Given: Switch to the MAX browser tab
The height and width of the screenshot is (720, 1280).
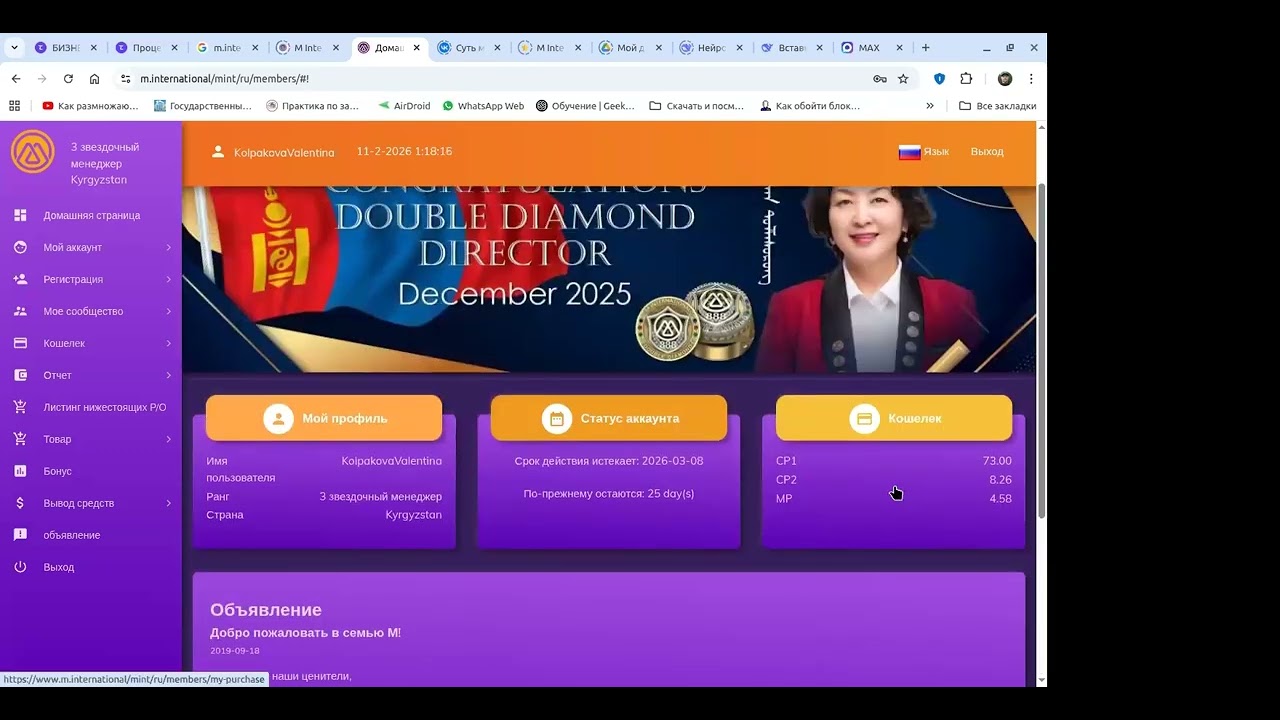Looking at the screenshot, I should coord(871,47).
